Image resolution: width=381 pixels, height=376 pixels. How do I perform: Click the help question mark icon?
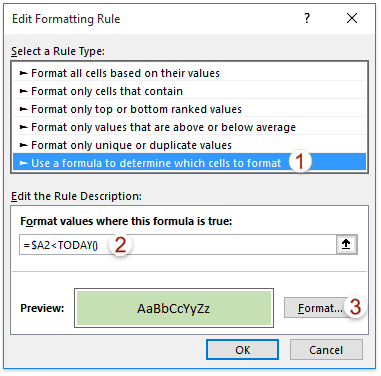(307, 18)
